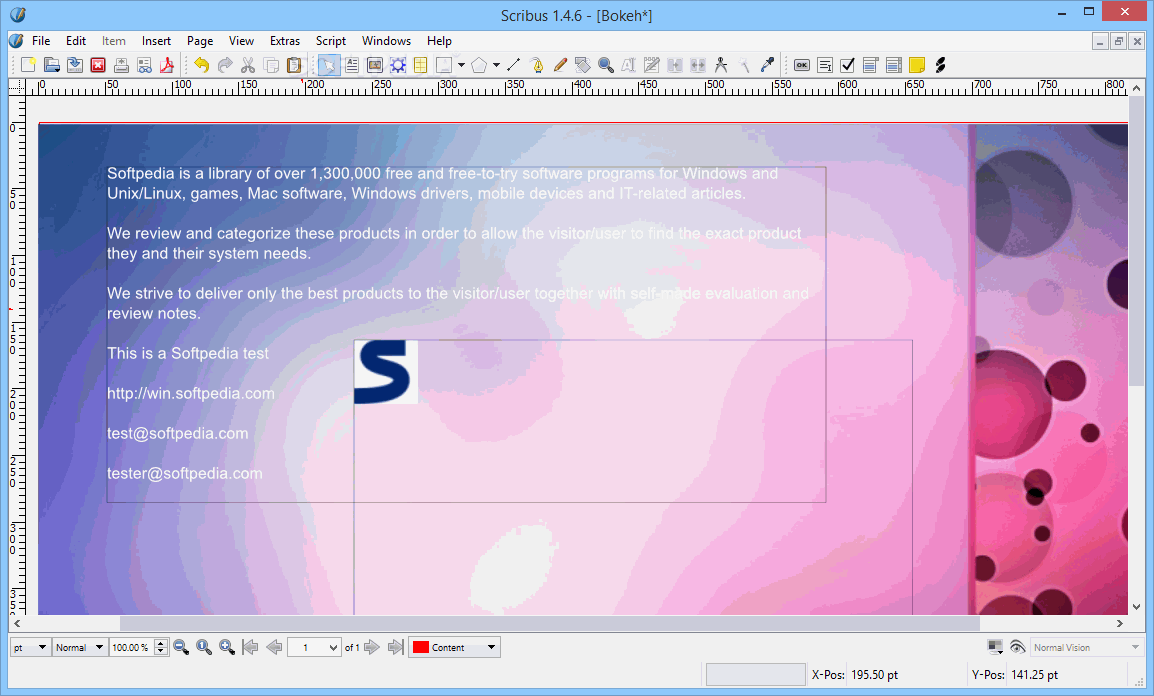The width and height of the screenshot is (1154, 696).
Task: Open the Extras menu
Action: [285, 40]
